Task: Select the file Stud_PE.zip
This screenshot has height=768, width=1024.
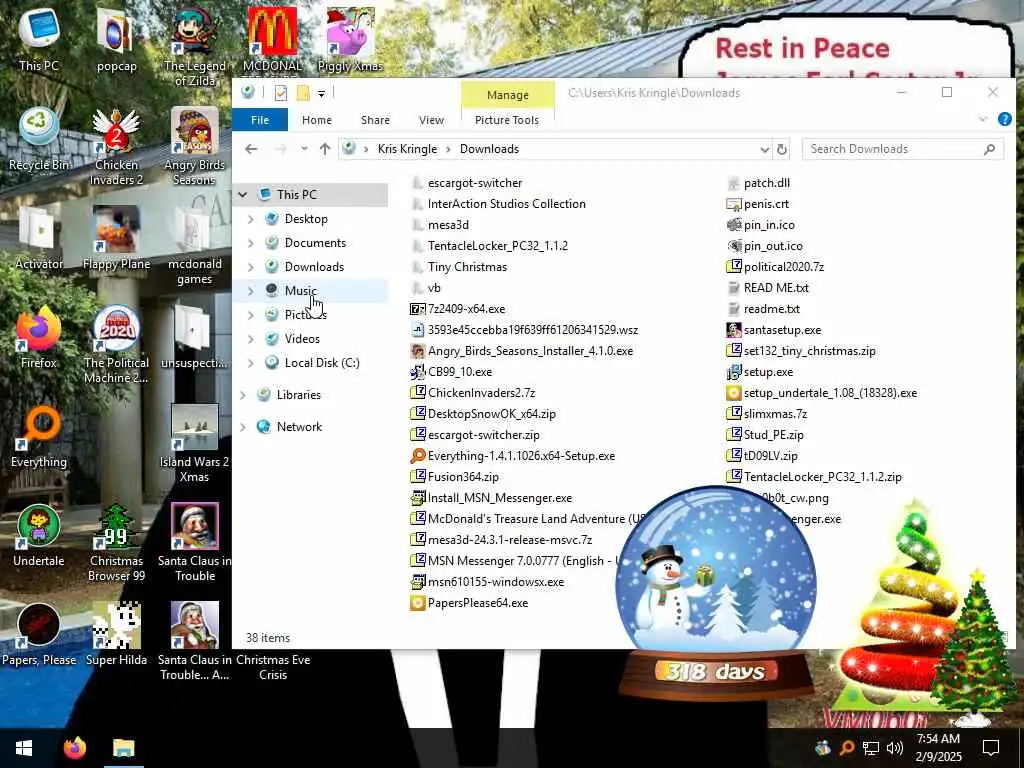Action: click(773, 435)
